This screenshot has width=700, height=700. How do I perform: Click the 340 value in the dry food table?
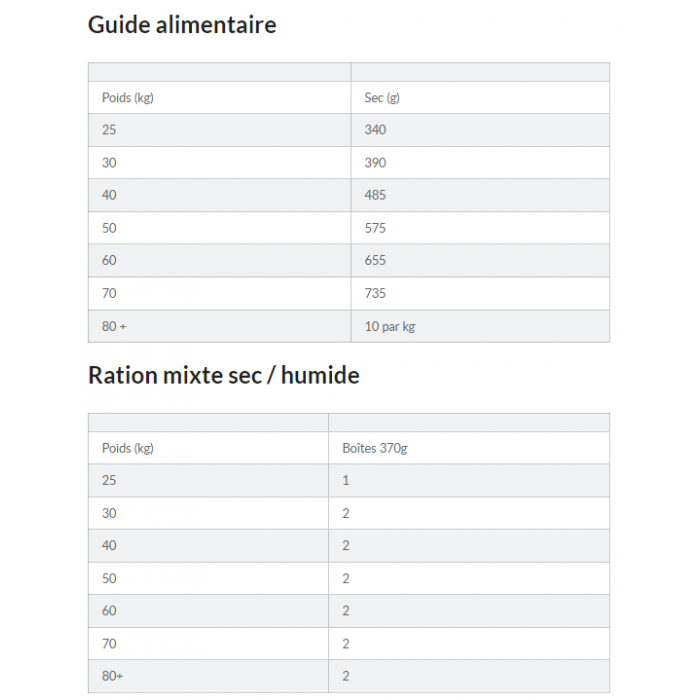[x=375, y=130]
